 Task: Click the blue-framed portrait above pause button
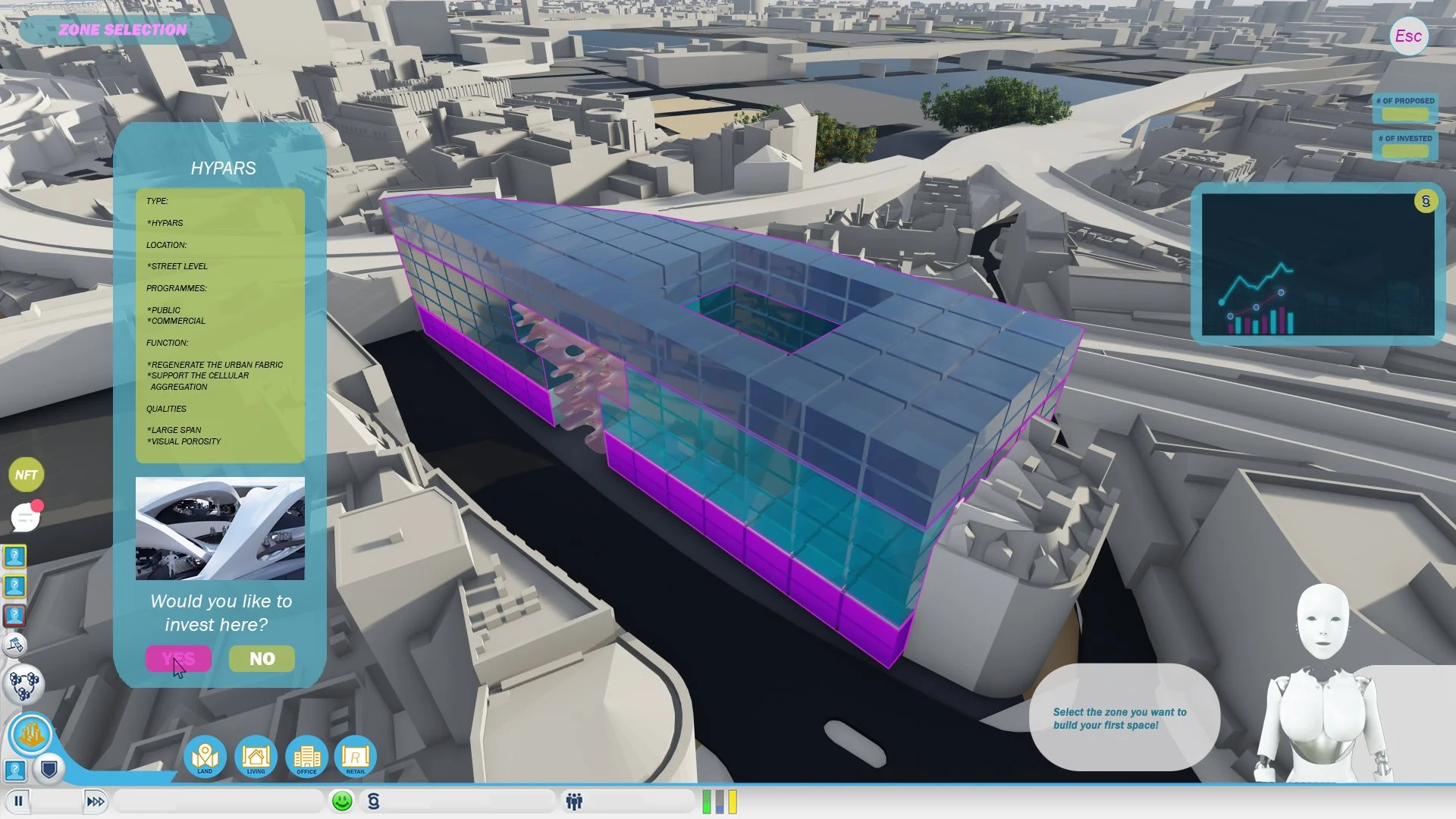15,770
